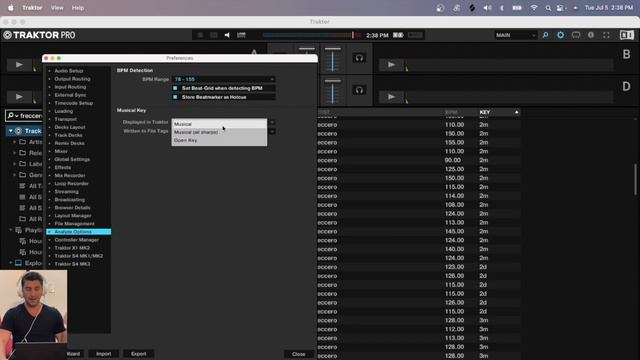
Task: Open the View menu
Action: click(57, 8)
